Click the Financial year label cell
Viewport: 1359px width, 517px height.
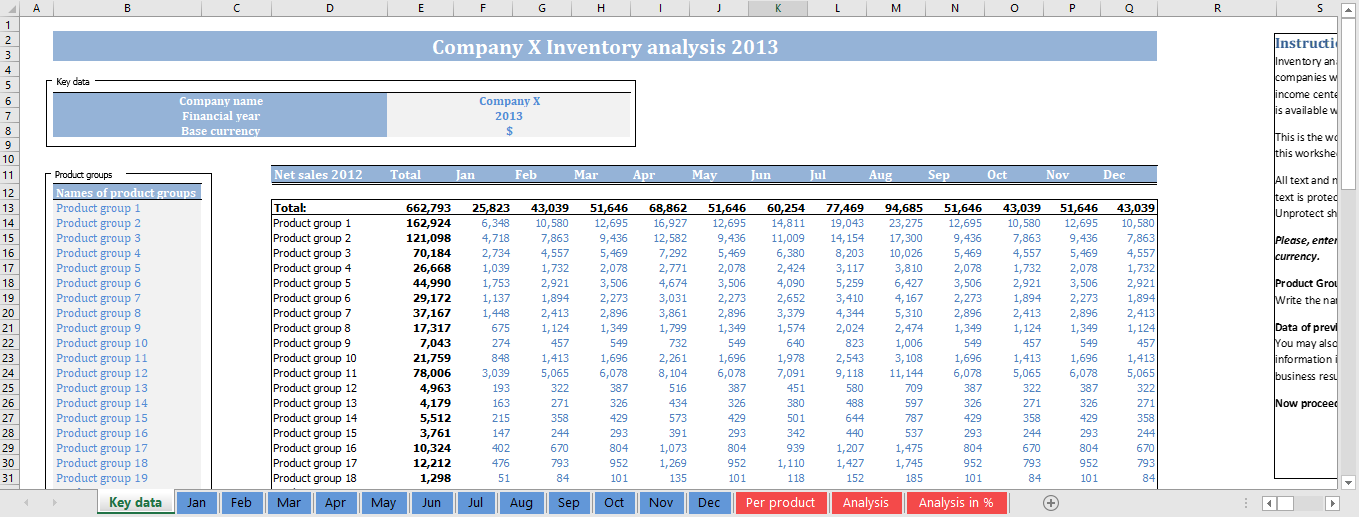[x=220, y=116]
